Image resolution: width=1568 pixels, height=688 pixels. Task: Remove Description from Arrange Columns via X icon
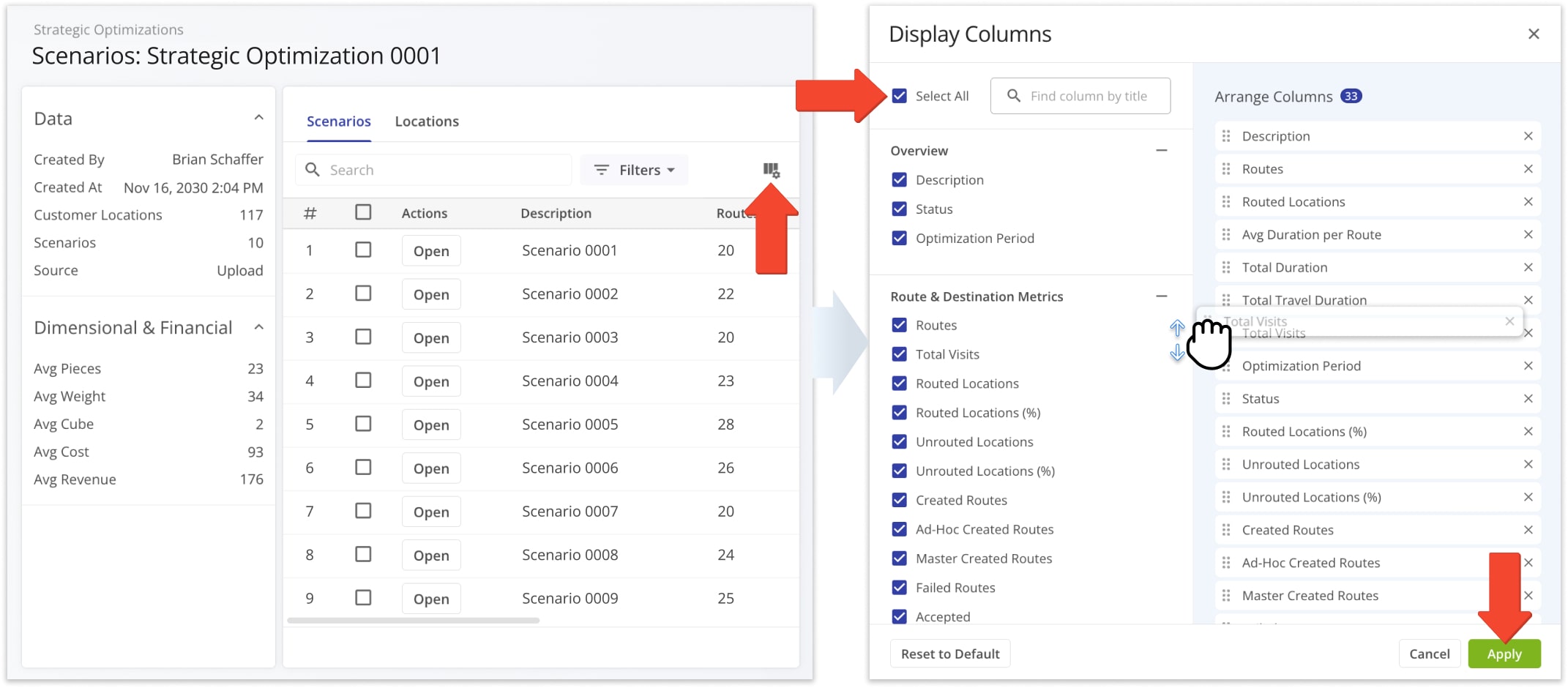1528,135
